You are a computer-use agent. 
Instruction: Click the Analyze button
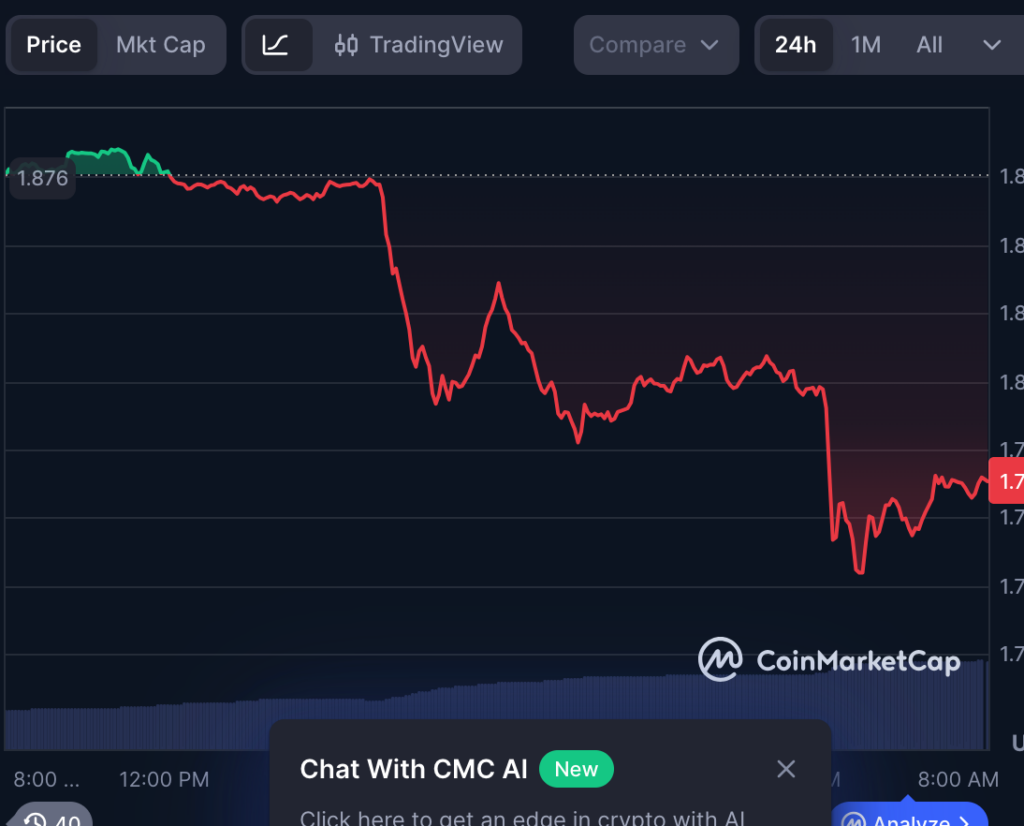(910, 818)
